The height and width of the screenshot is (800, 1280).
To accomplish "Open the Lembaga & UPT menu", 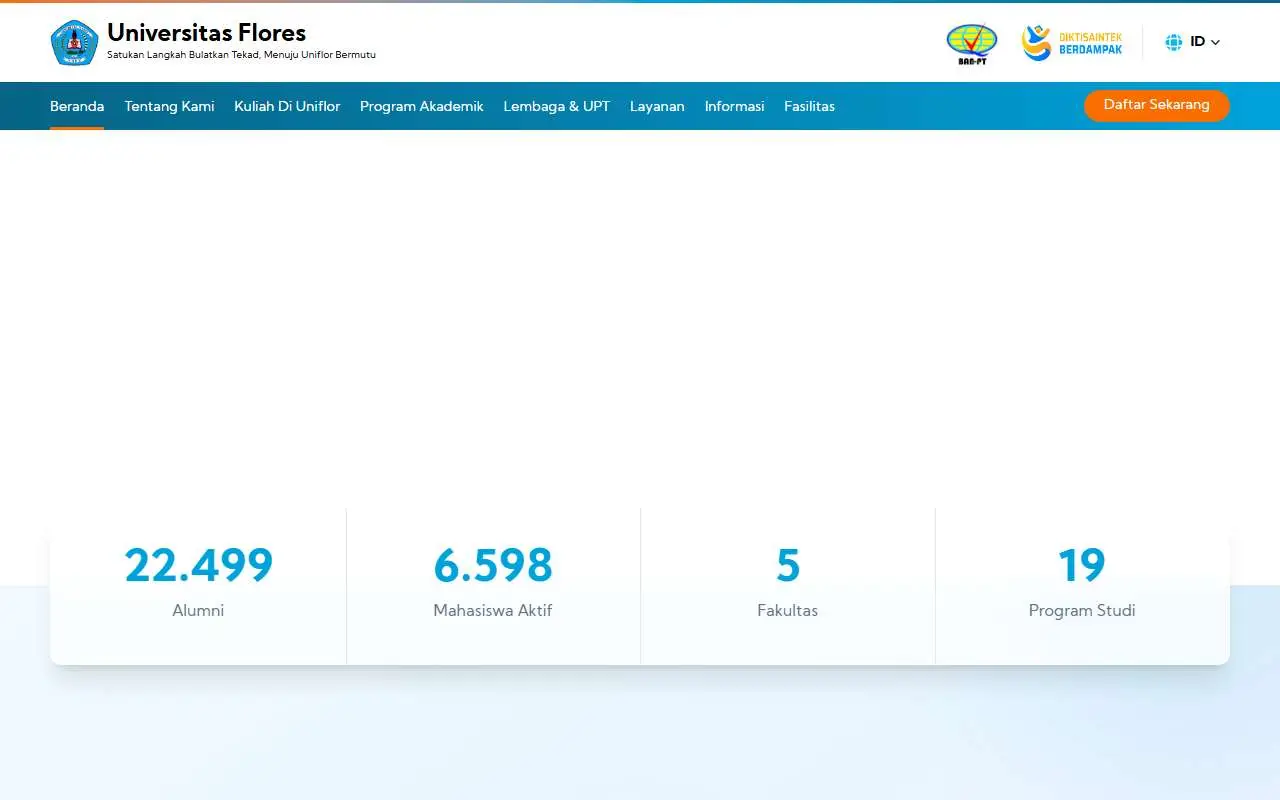I will tap(556, 106).
